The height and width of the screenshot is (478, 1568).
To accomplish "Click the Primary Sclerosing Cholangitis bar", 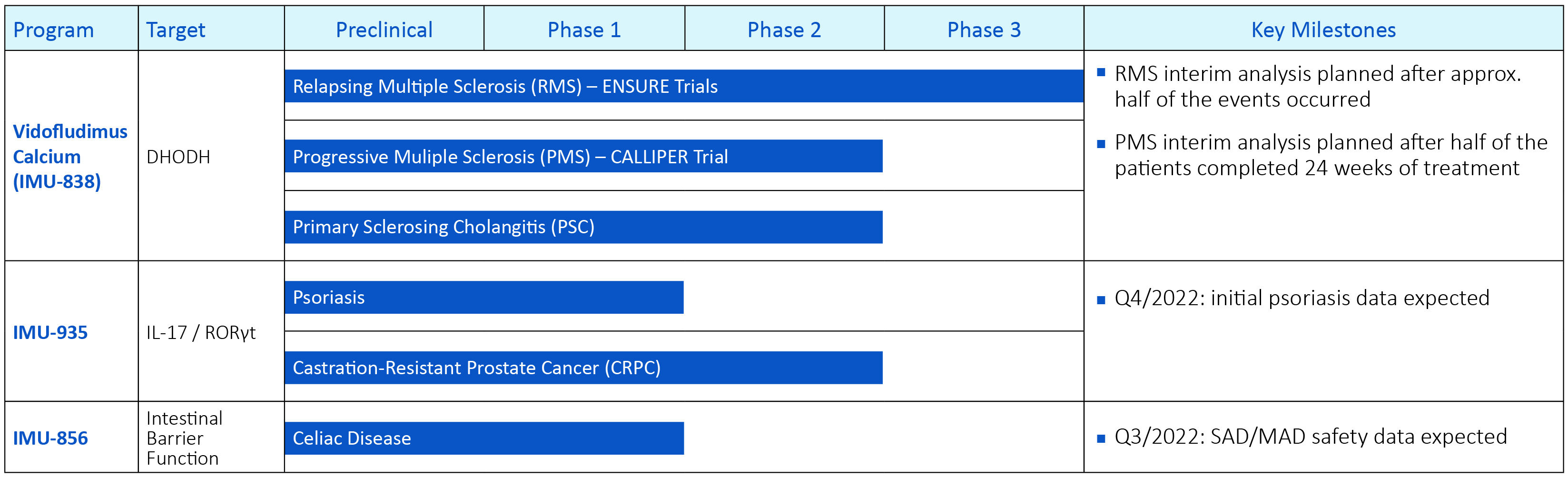I will 583,227.
